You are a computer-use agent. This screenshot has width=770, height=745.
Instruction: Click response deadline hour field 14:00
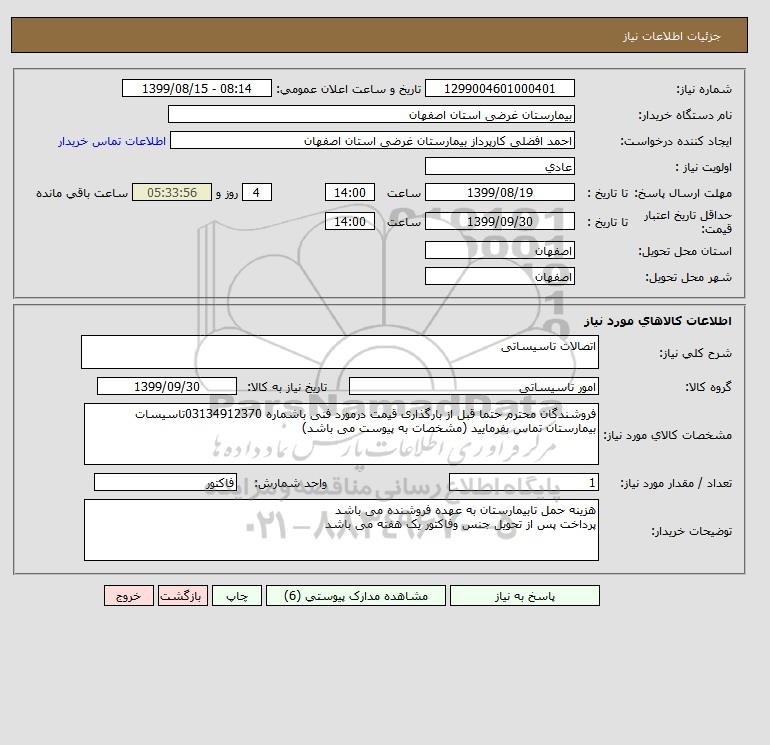click(350, 193)
